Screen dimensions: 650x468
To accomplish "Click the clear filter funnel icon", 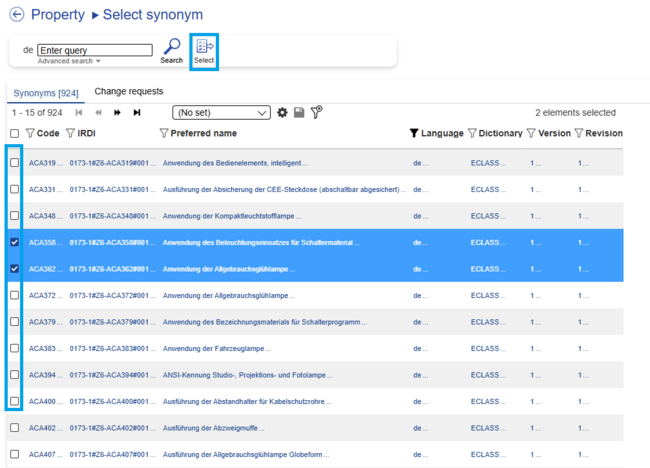I will pos(316,113).
